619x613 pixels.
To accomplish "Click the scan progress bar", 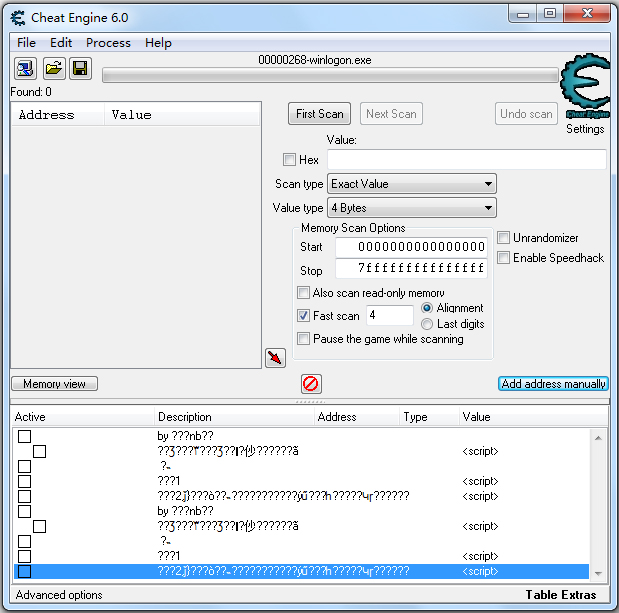I will click(330, 75).
